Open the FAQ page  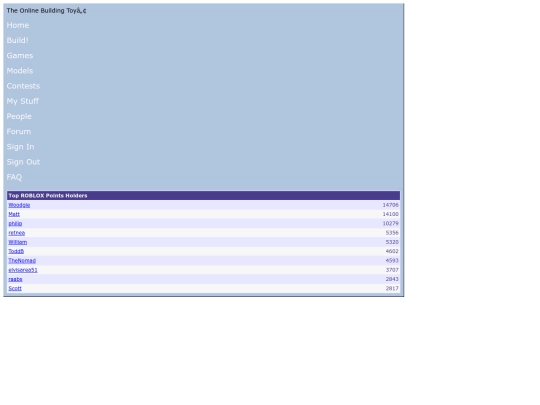point(14,177)
